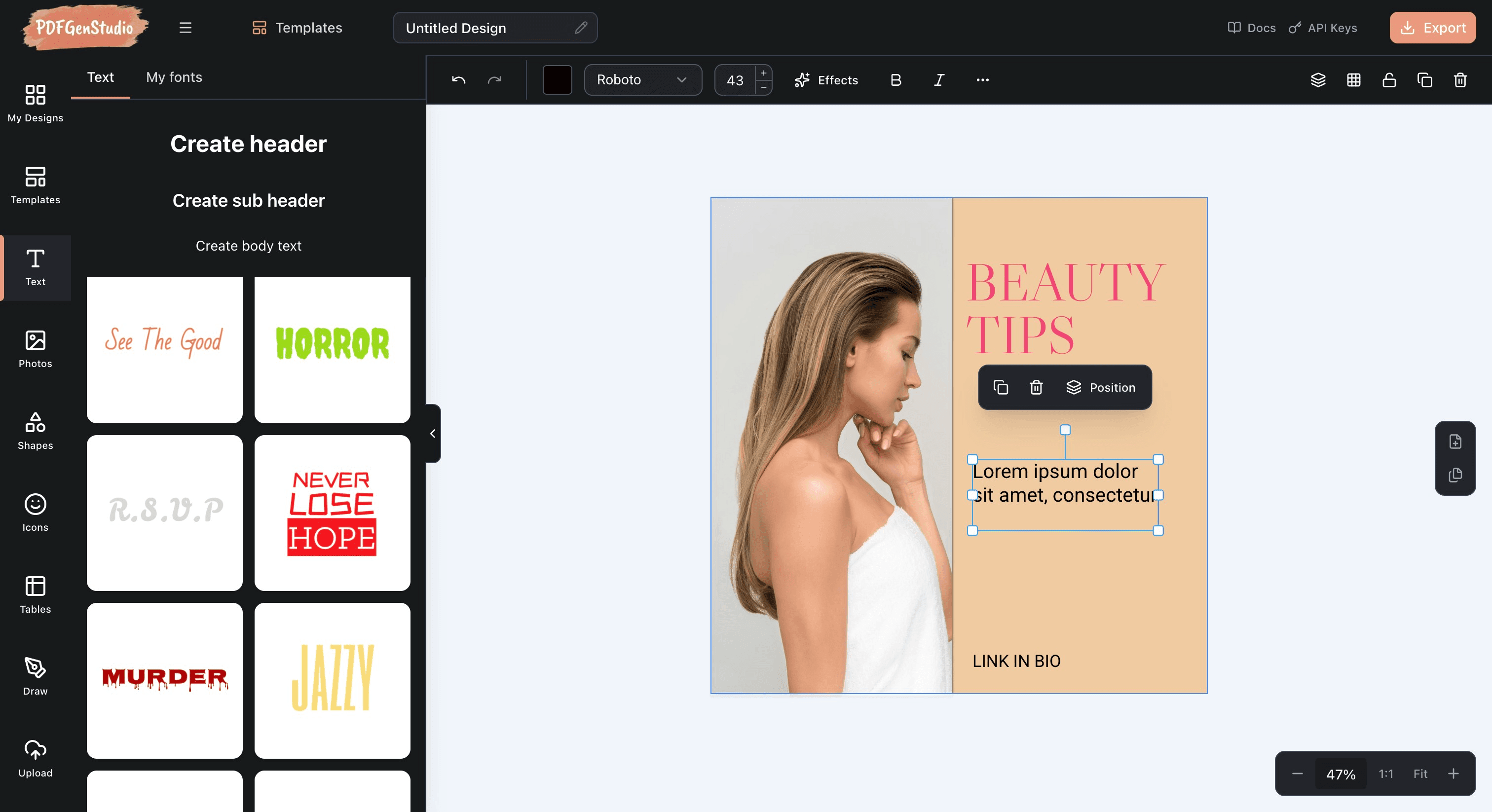The height and width of the screenshot is (812, 1492).
Task: Collapse the text panel with the chevron
Action: (432, 434)
